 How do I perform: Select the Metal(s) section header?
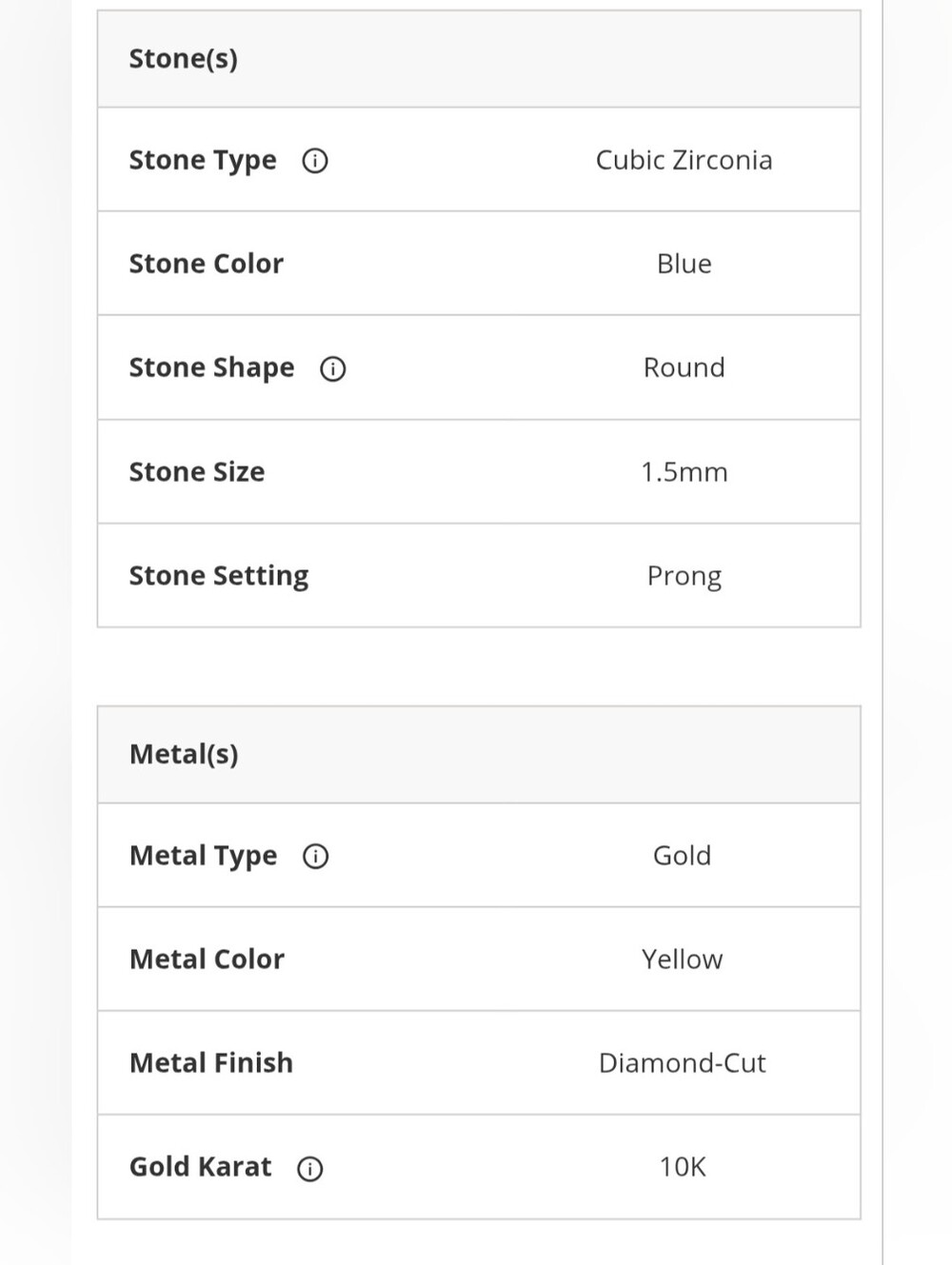479,755
